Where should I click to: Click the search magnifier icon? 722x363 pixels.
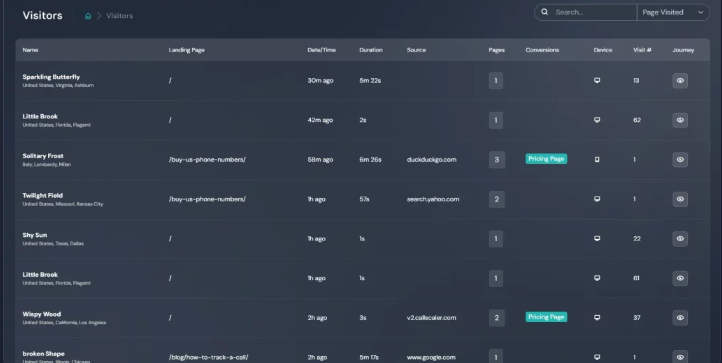coord(545,12)
